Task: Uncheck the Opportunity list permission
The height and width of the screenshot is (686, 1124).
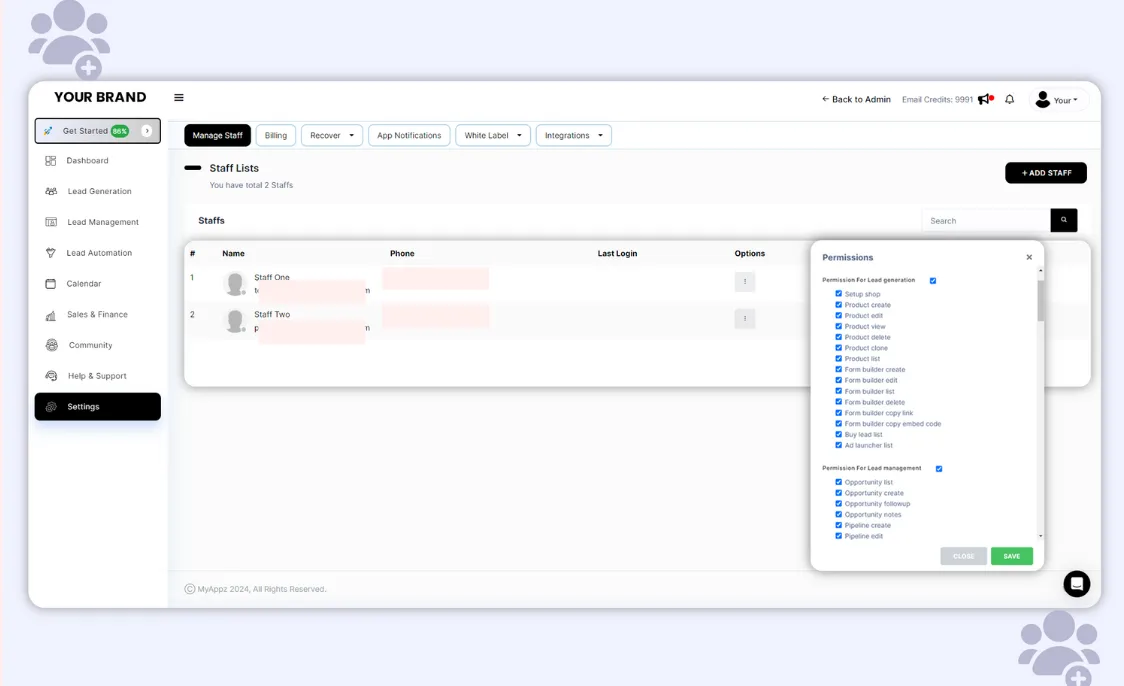Action: coord(838,482)
